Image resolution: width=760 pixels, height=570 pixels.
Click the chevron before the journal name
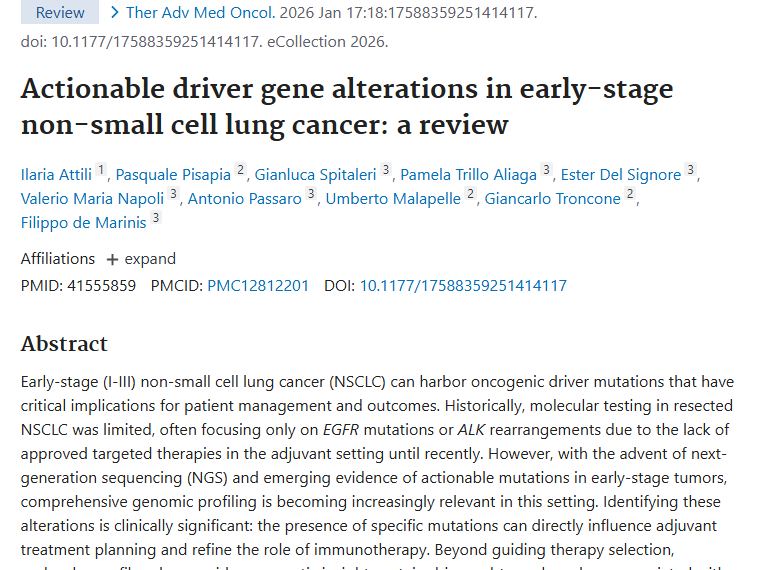pos(116,13)
